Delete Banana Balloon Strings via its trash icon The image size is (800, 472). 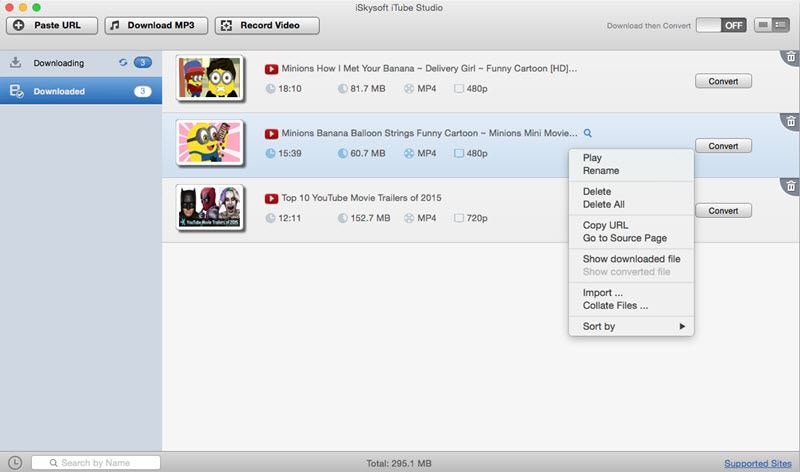(791, 121)
